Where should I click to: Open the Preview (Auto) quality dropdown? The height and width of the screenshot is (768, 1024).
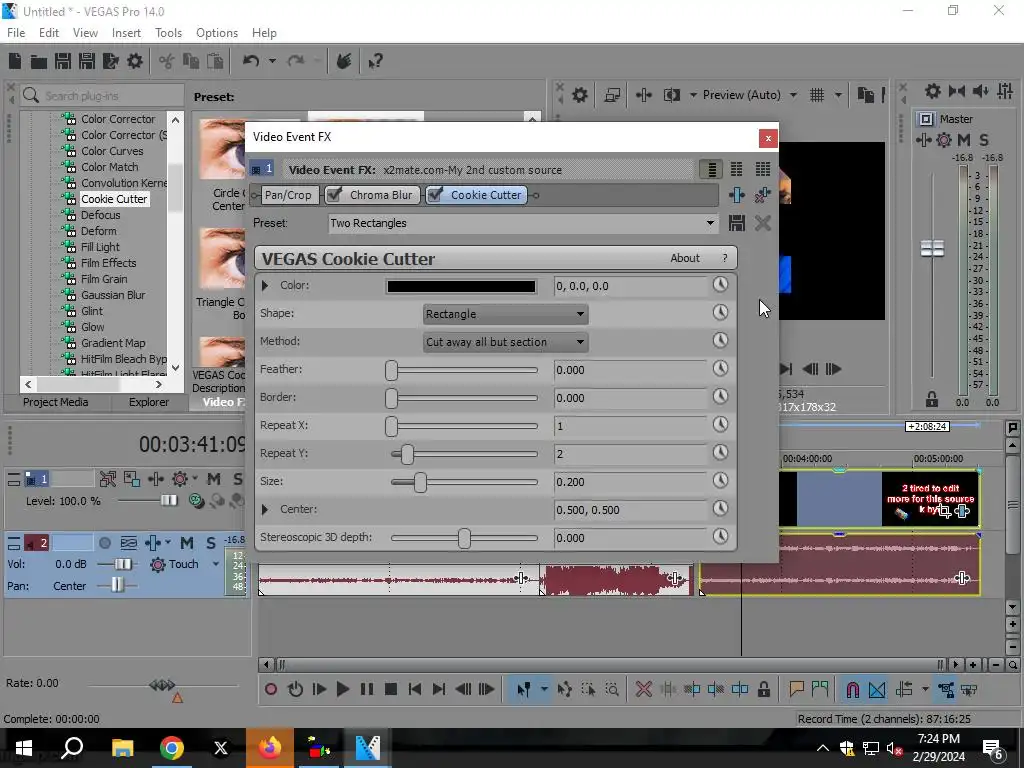(750, 95)
